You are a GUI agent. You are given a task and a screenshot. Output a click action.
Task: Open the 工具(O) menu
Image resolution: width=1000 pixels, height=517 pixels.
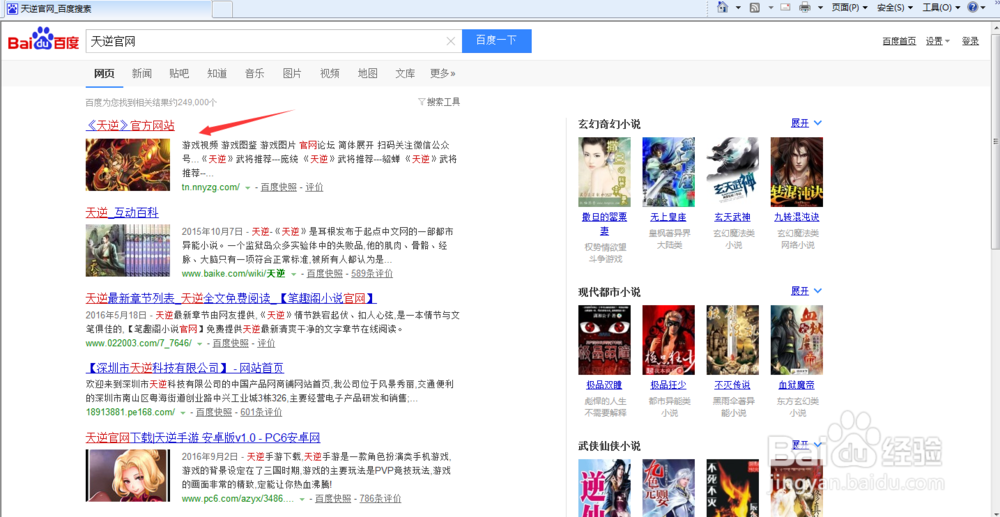(941, 8)
